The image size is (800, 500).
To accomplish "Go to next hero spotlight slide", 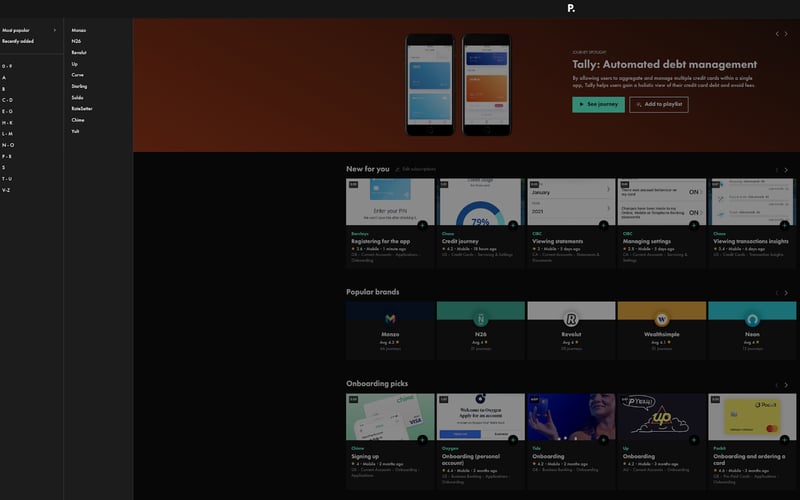I will 786,34.
